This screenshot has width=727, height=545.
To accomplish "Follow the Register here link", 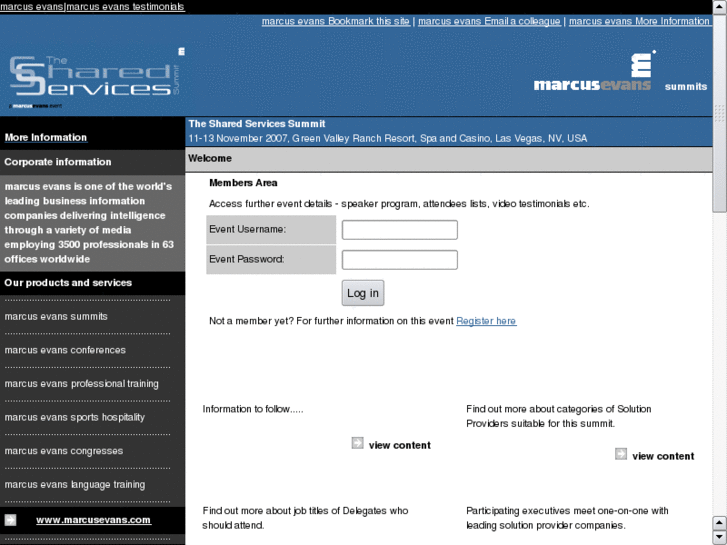I will point(486,321).
